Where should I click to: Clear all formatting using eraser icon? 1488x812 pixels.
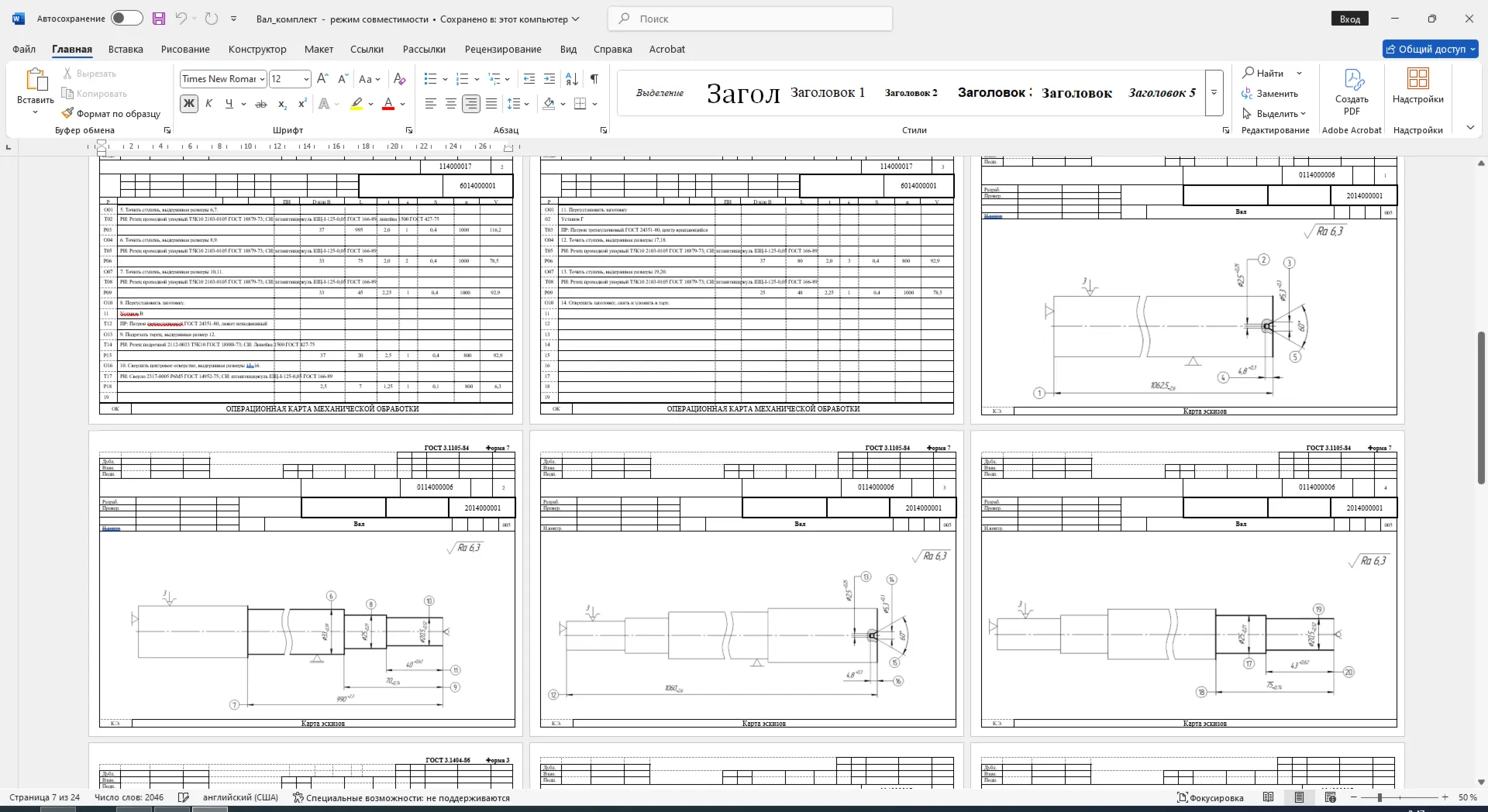tap(400, 78)
